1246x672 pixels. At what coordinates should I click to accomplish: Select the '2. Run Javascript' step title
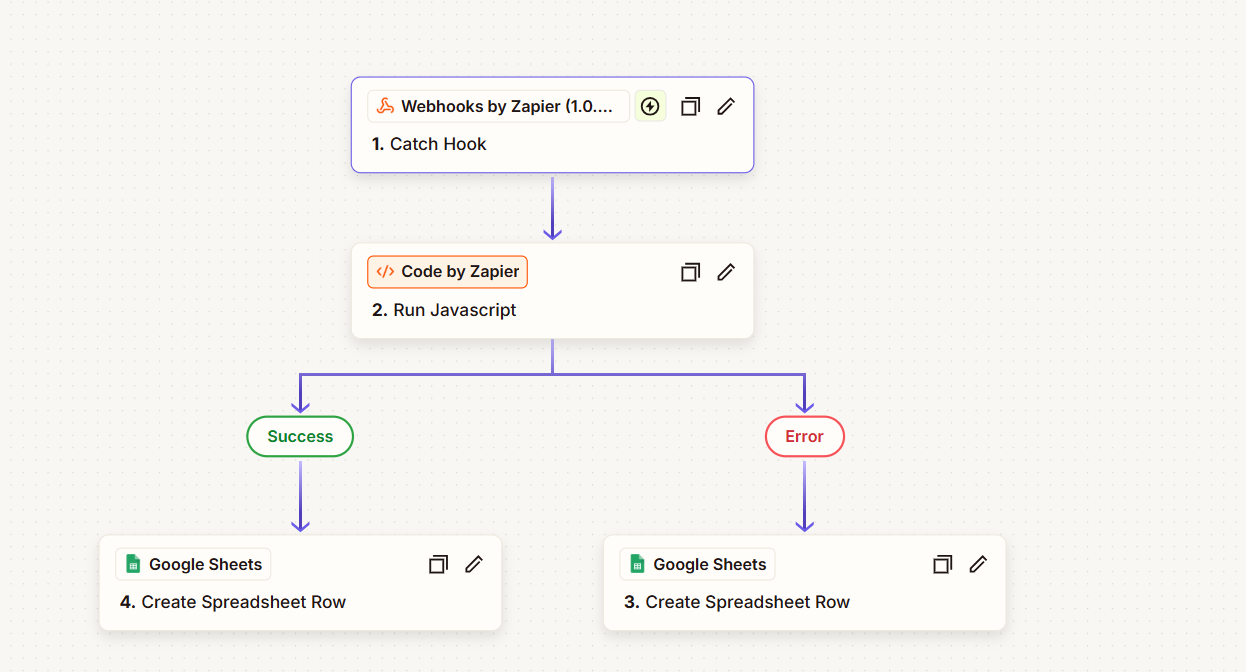pos(444,310)
